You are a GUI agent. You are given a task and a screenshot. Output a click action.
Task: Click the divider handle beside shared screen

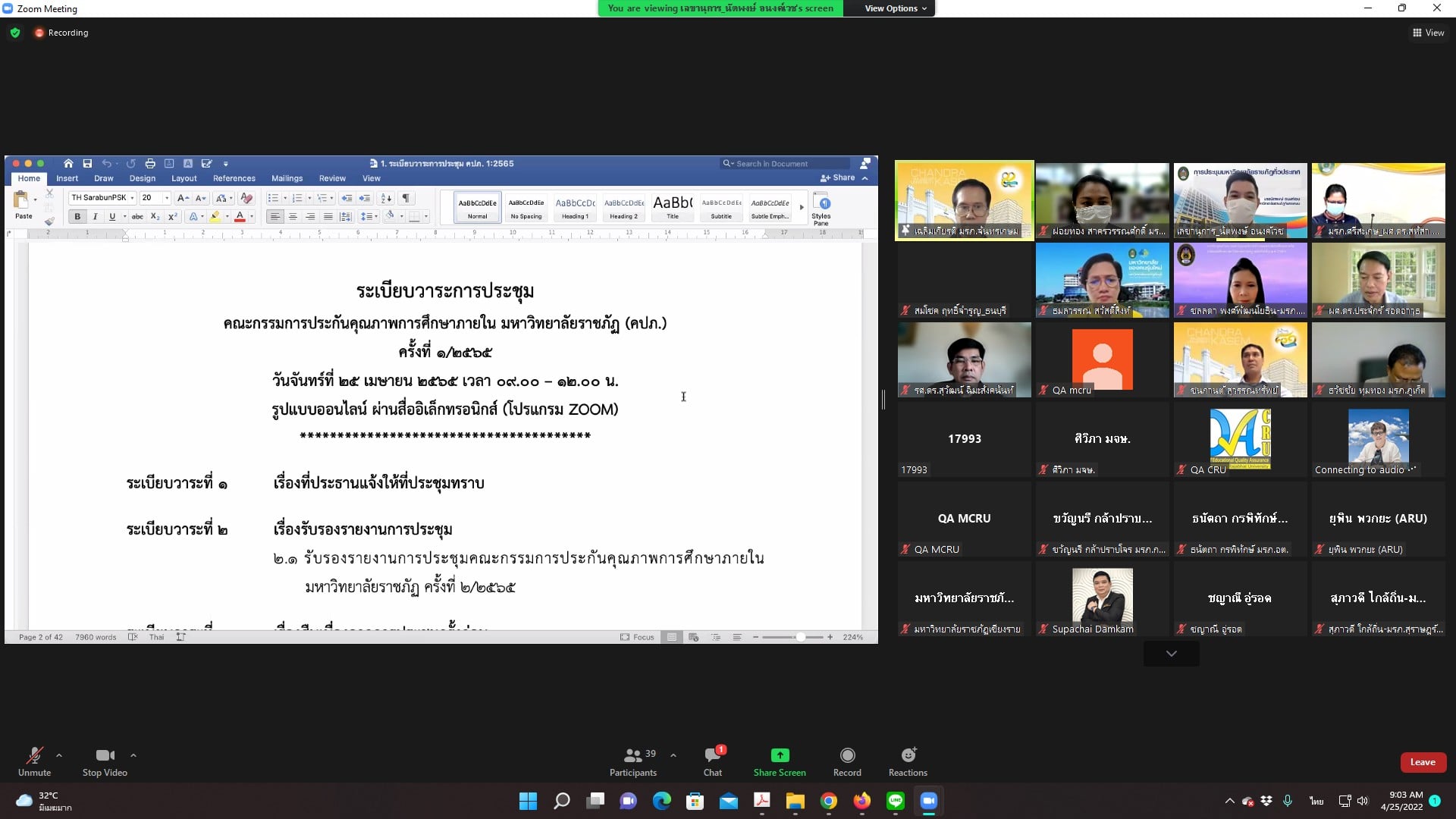pyautogui.click(x=883, y=400)
